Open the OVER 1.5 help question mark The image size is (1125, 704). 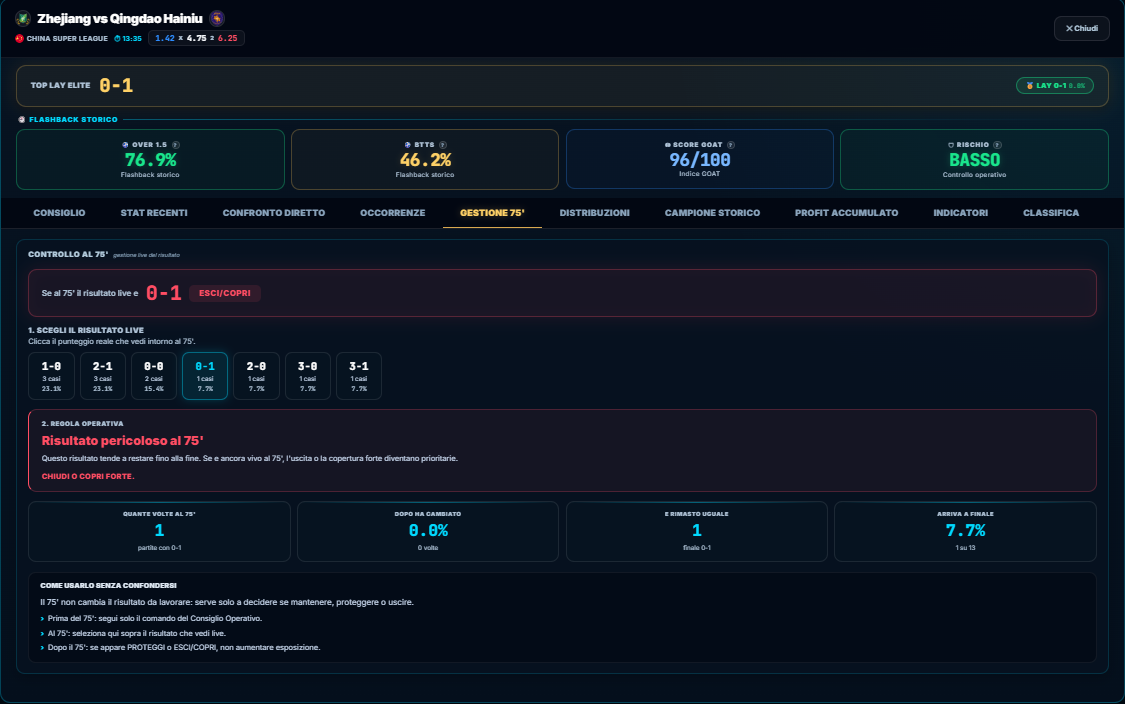tap(176, 145)
